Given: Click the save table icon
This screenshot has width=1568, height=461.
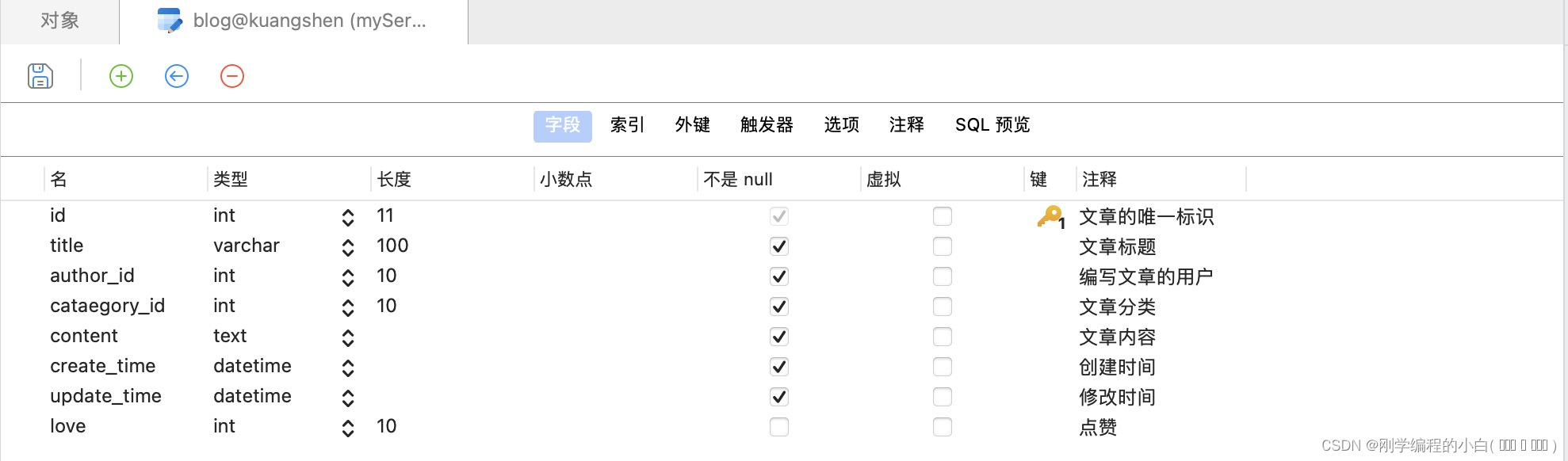Looking at the screenshot, I should (40, 76).
